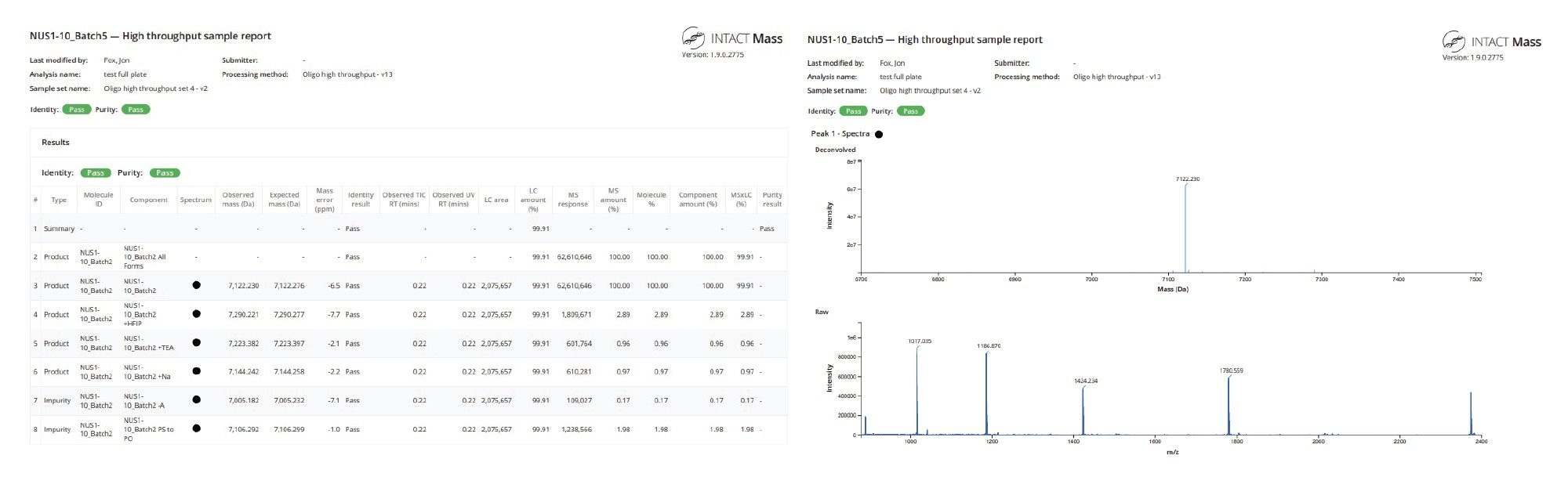This screenshot has height=477, width=1568.
Task: Click the spectrum dot for the -A impurity row
Action: coord(196,399)
